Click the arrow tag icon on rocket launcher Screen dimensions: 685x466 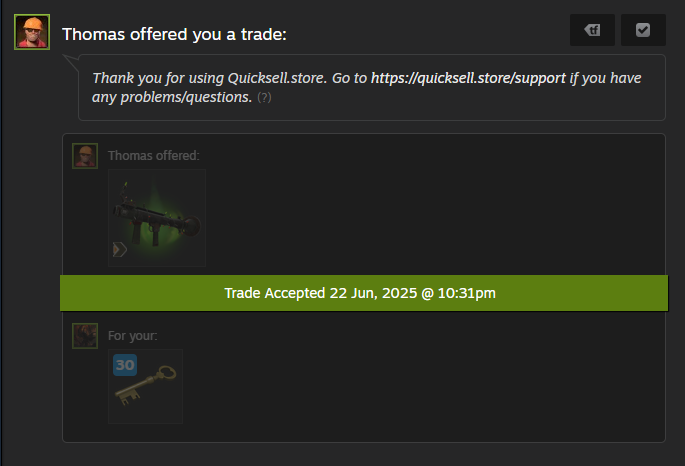120,249
